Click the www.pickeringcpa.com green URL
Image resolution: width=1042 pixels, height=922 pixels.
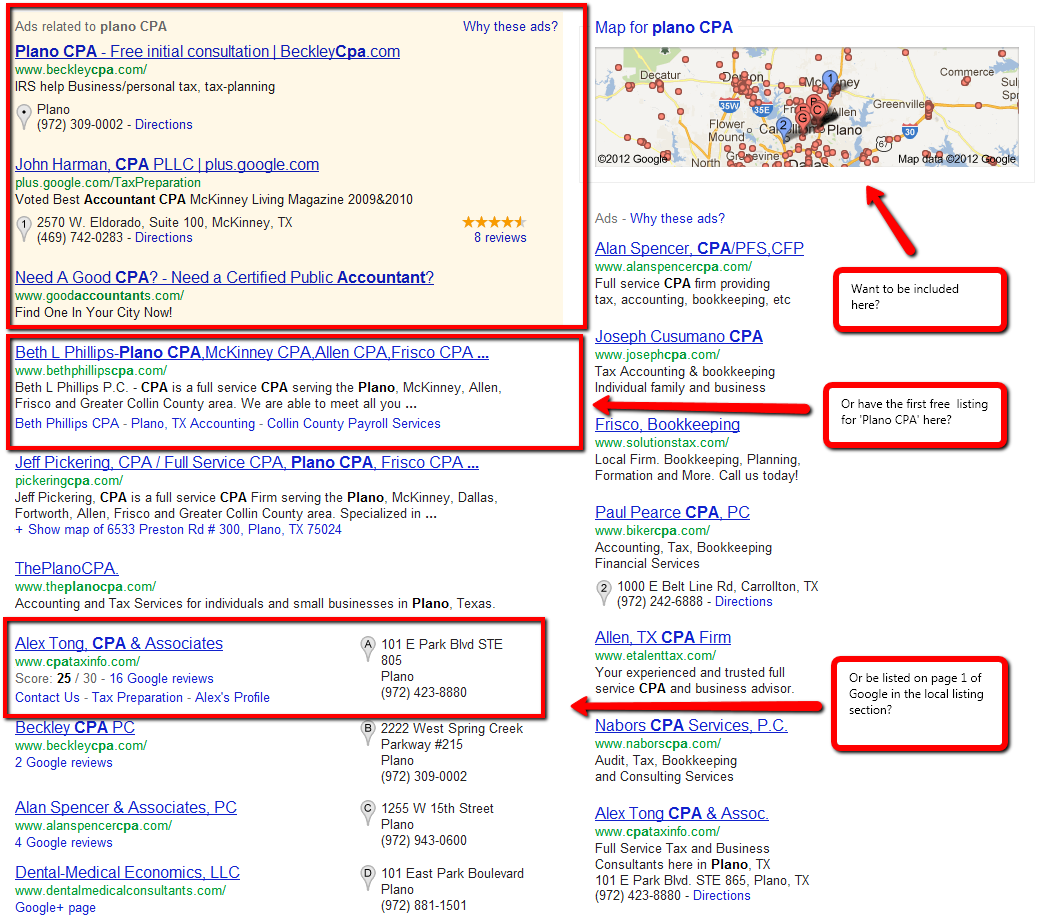[x=69, y=480]
